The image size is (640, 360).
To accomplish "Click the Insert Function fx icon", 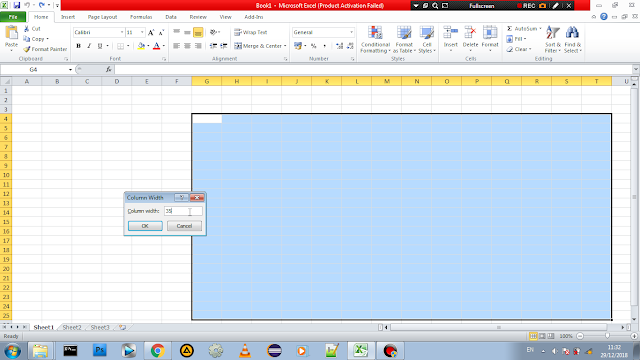I will 109,69.
